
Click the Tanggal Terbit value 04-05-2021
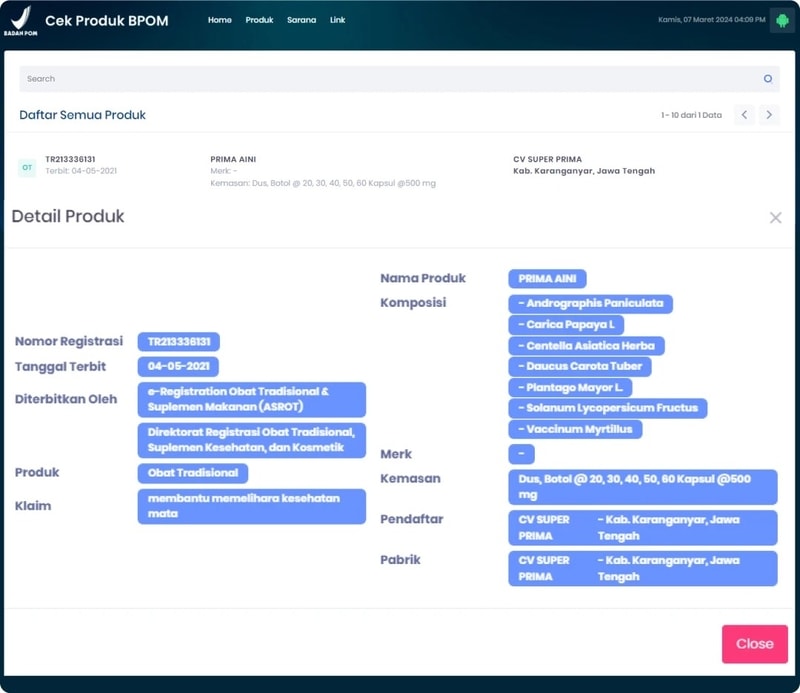(x=178, y=366)
